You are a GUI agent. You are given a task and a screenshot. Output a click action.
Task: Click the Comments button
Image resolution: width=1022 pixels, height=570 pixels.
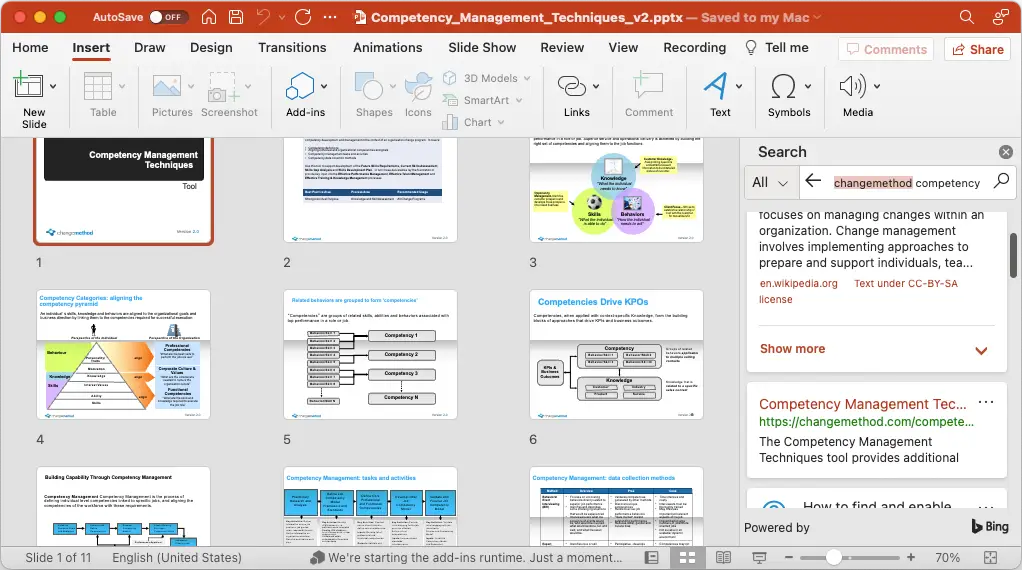click(886, 50)
